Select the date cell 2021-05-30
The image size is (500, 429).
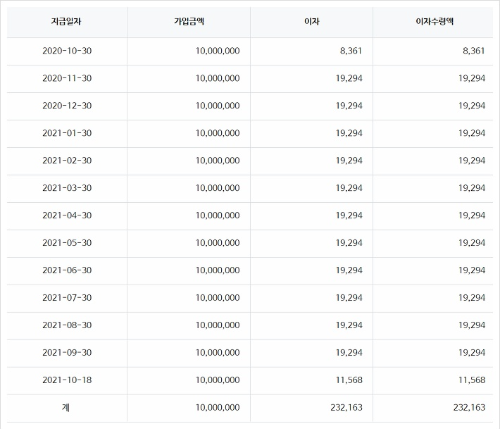67,243
